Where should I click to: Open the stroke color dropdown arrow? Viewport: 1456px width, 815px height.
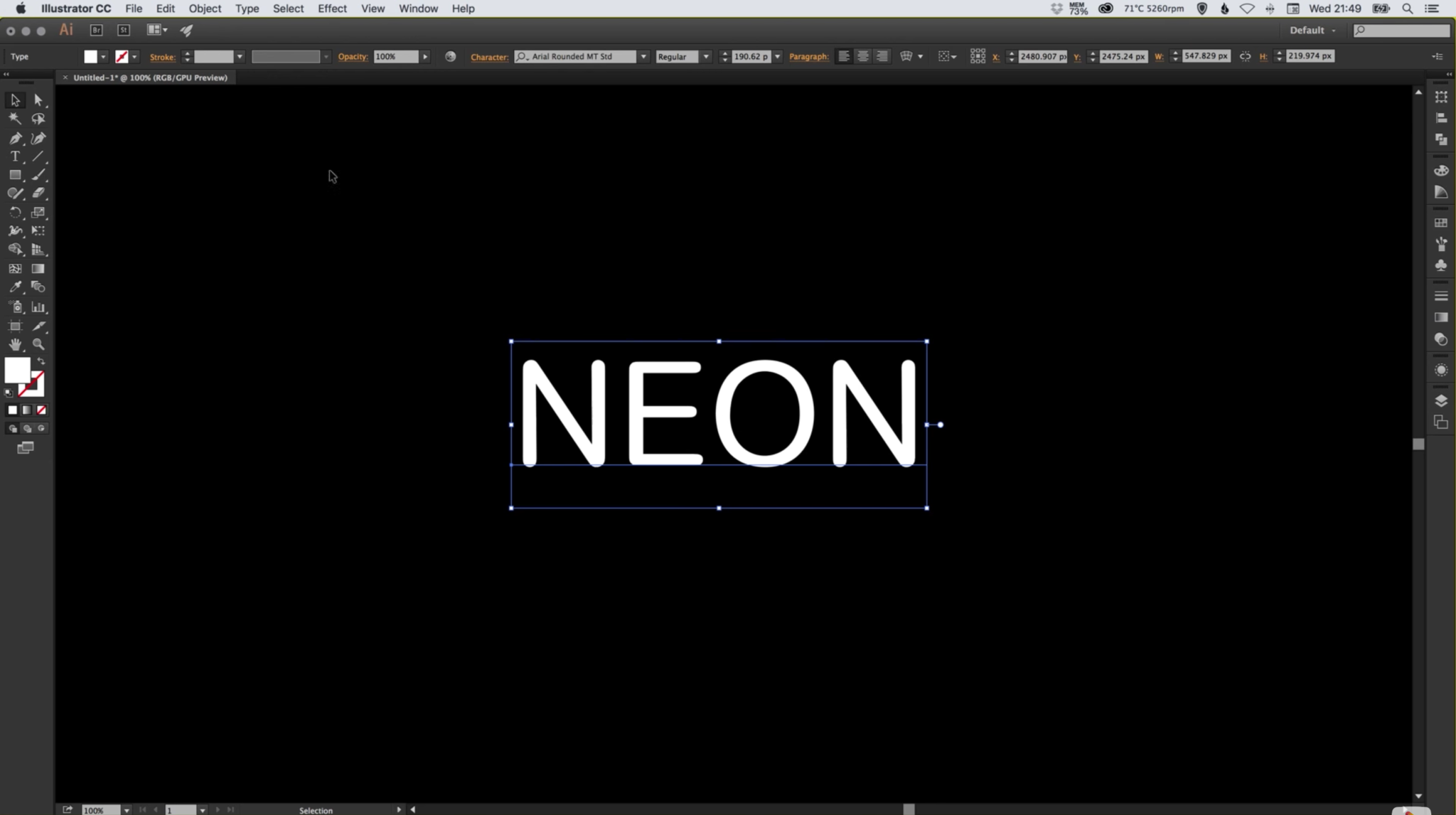(134, 57)
